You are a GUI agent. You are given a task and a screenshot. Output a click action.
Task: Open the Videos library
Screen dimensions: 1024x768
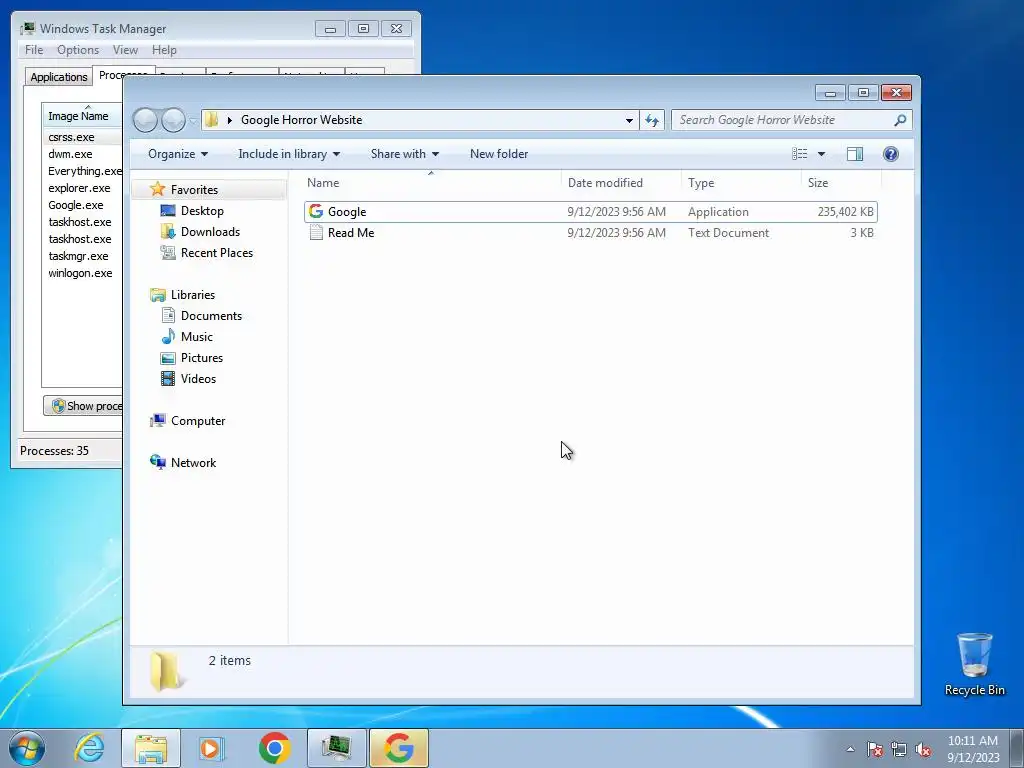tap(198, 379)
